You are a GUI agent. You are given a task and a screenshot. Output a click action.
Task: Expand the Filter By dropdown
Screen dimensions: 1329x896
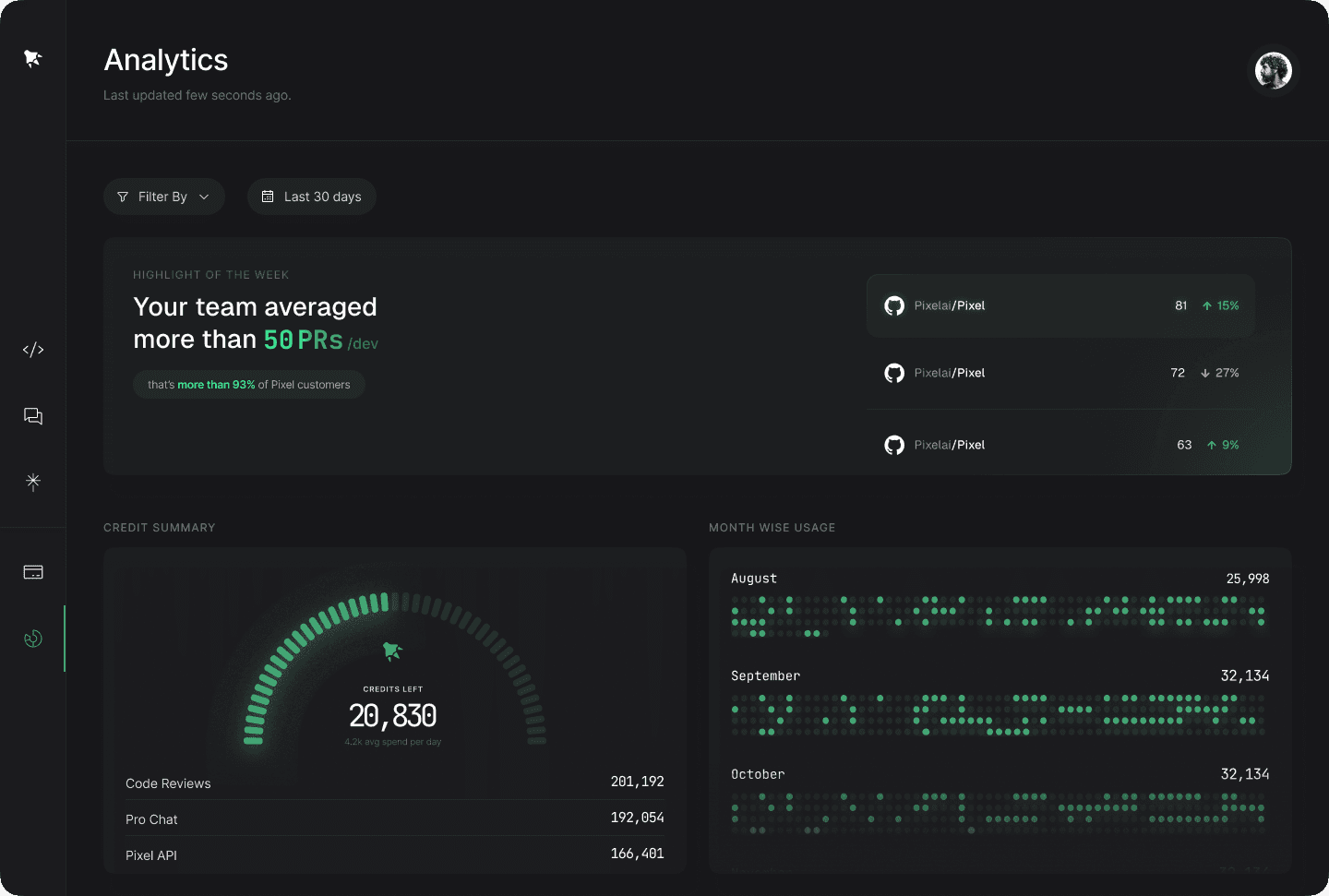pos(164,197)
